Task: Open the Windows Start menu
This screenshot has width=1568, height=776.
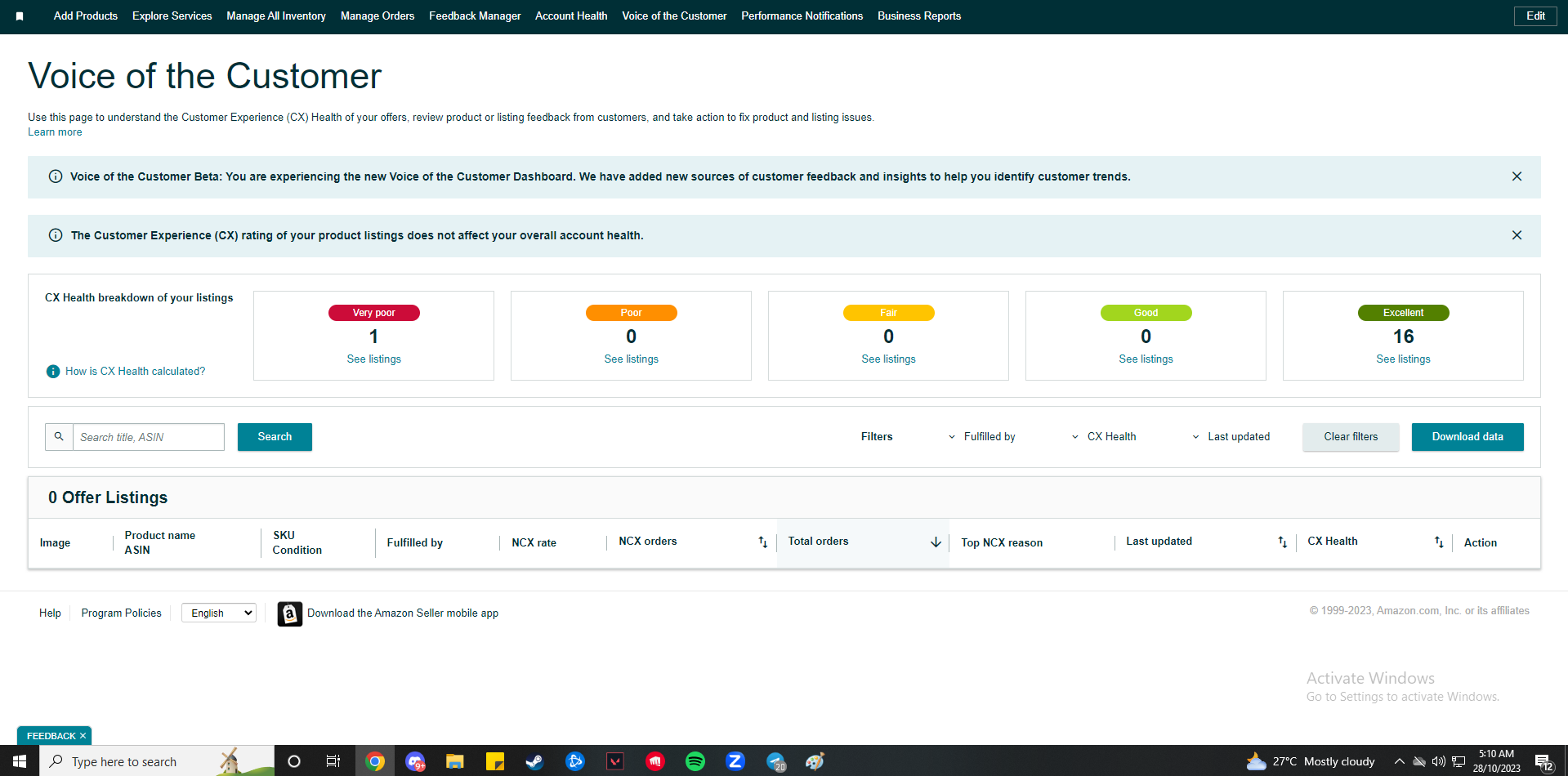Action: (20, 761)
